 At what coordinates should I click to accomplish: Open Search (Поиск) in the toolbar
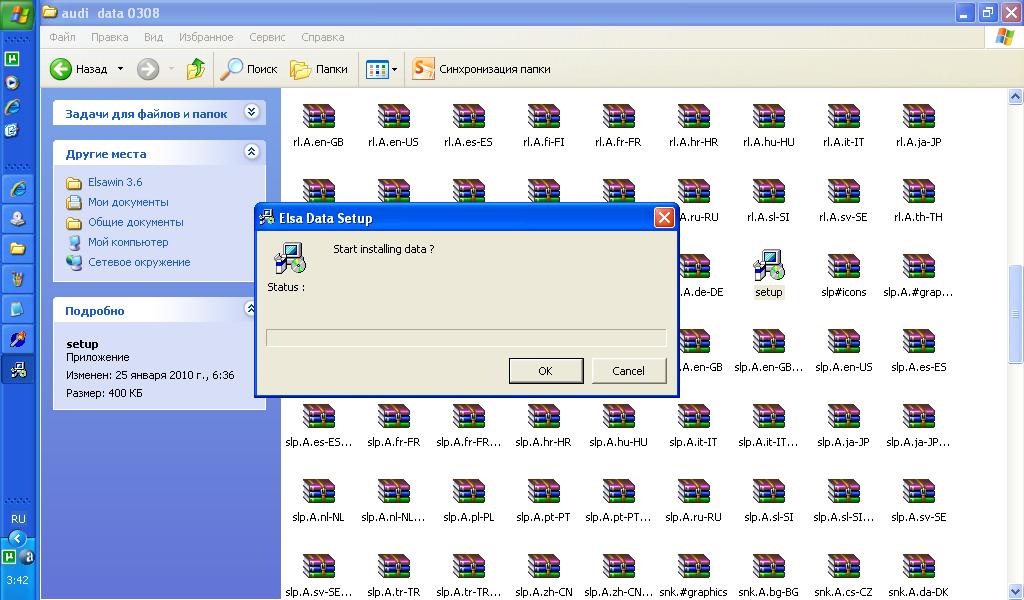250,69
